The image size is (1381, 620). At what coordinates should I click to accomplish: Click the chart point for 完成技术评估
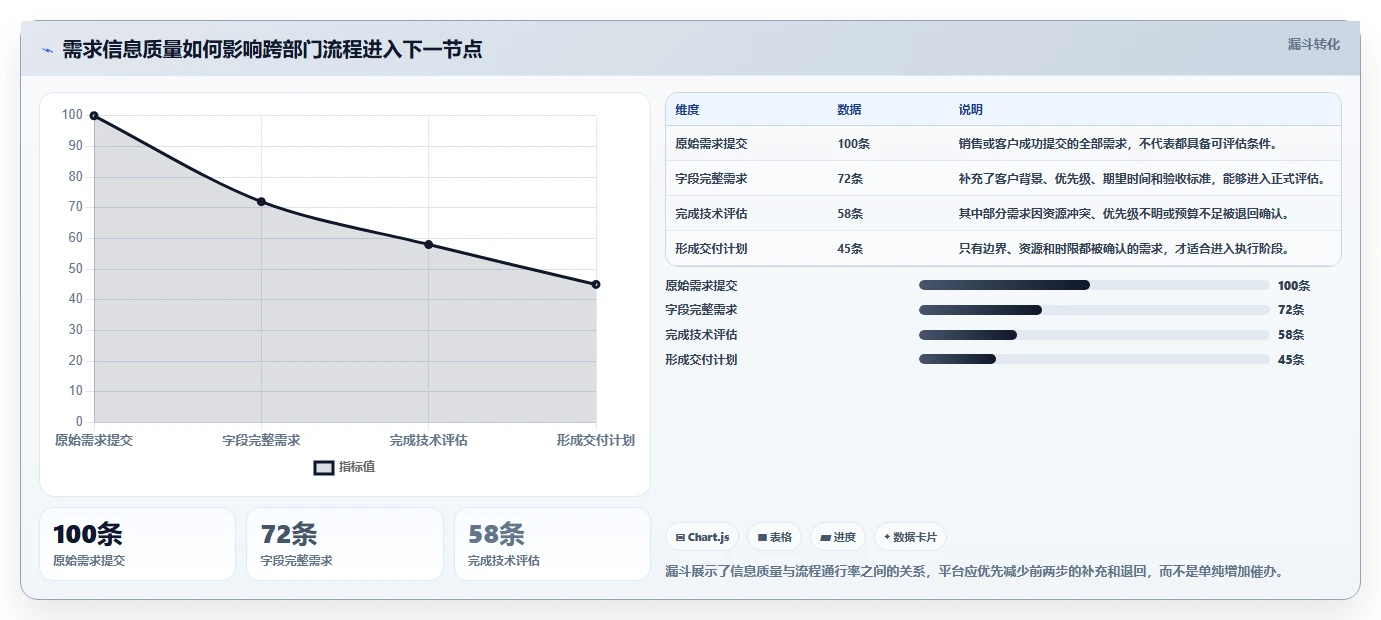point(428,245)
